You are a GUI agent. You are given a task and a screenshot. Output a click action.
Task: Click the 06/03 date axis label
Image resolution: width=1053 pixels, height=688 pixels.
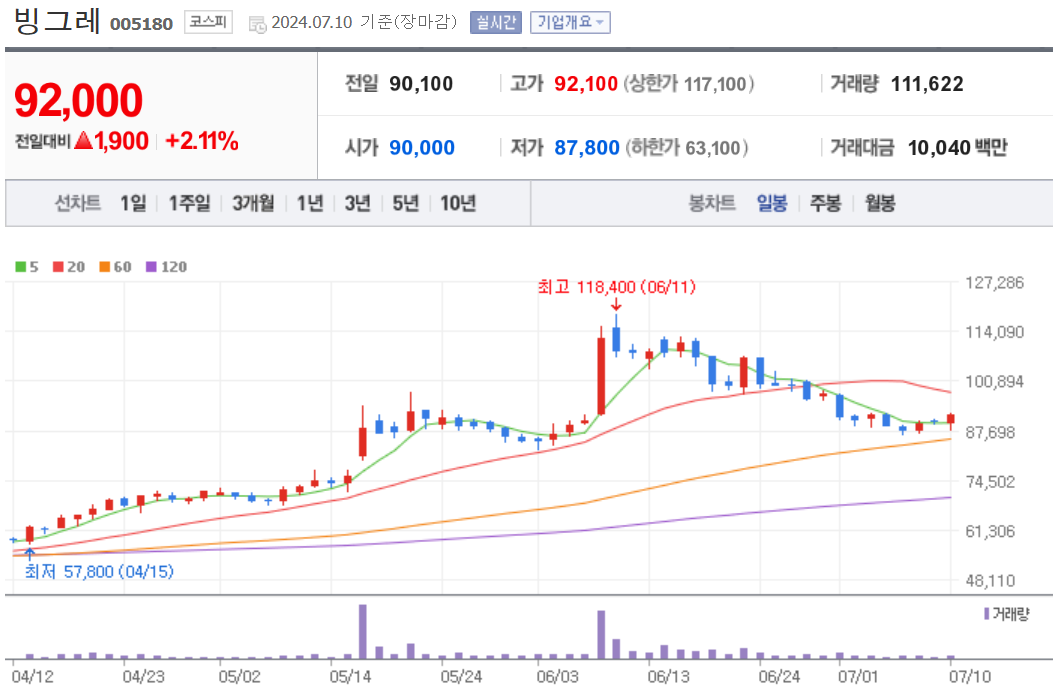tap(557, 677)
